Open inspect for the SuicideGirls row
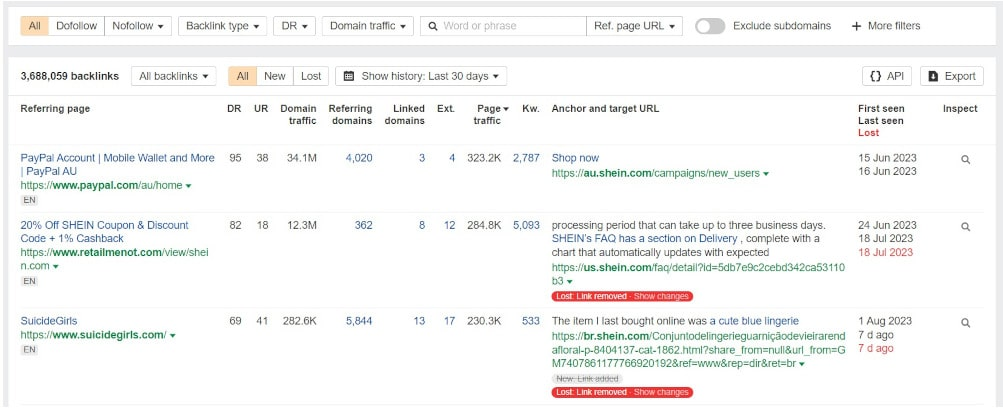 (965, 323)
